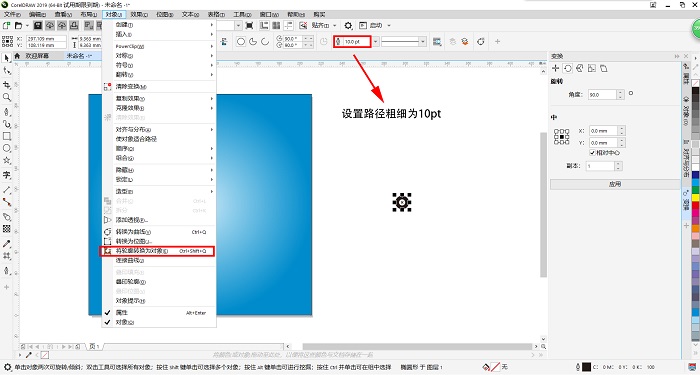This screenshot has width=700, height=375.
Task: Expand the 对齐与分布 submenu
Action: coord(159,129)
